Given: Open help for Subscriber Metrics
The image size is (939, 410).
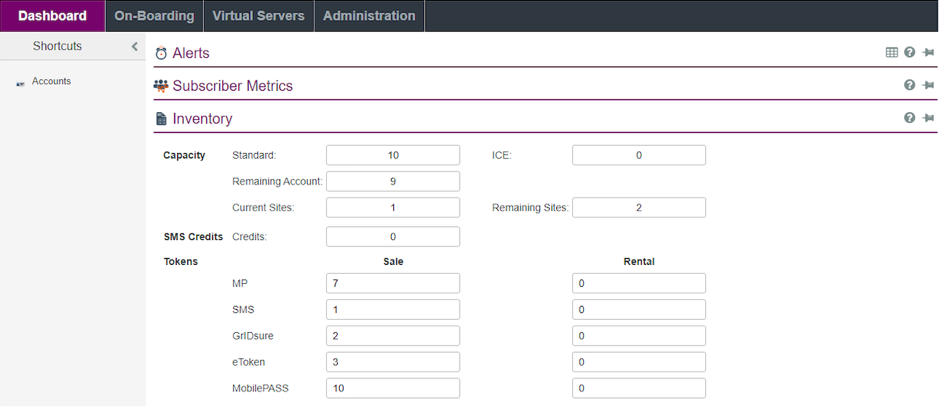Looking at the screenshot, I should point(910,86).
